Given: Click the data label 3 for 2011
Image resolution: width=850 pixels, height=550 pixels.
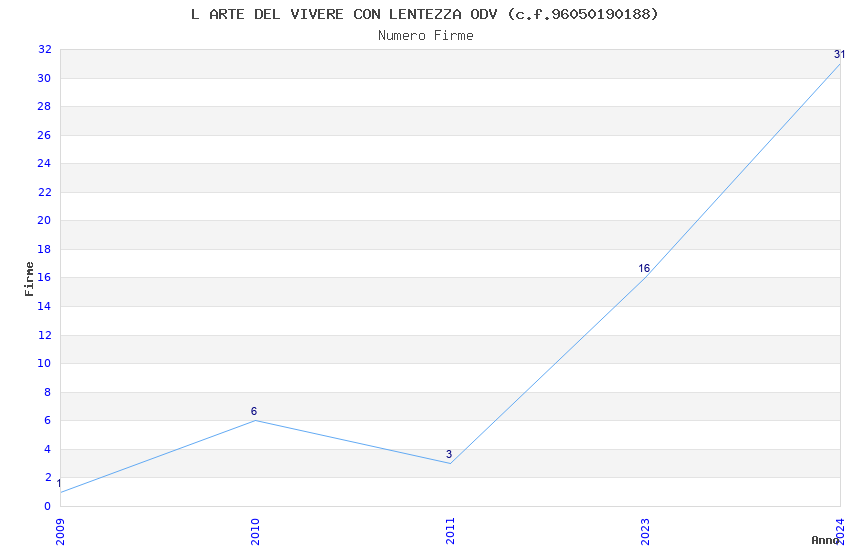Looking at the screenshot, I should coord(449,454).
